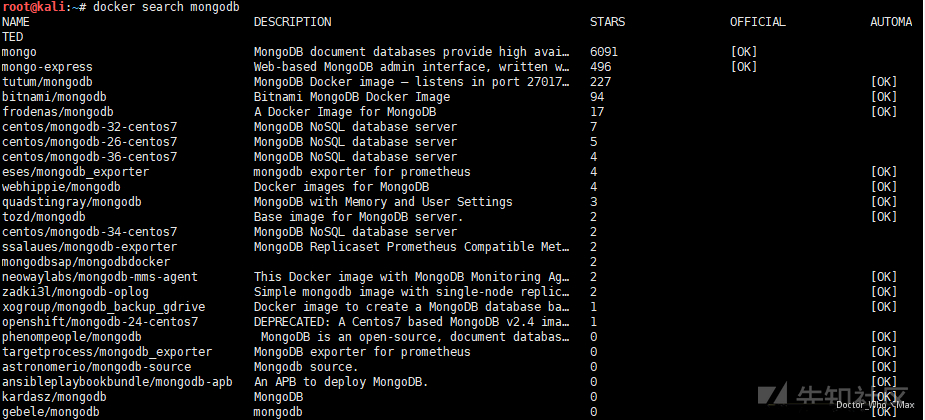Viewport: 925px width, 420px height.
Task: Click the 6091 stars value
Action: 604,52
